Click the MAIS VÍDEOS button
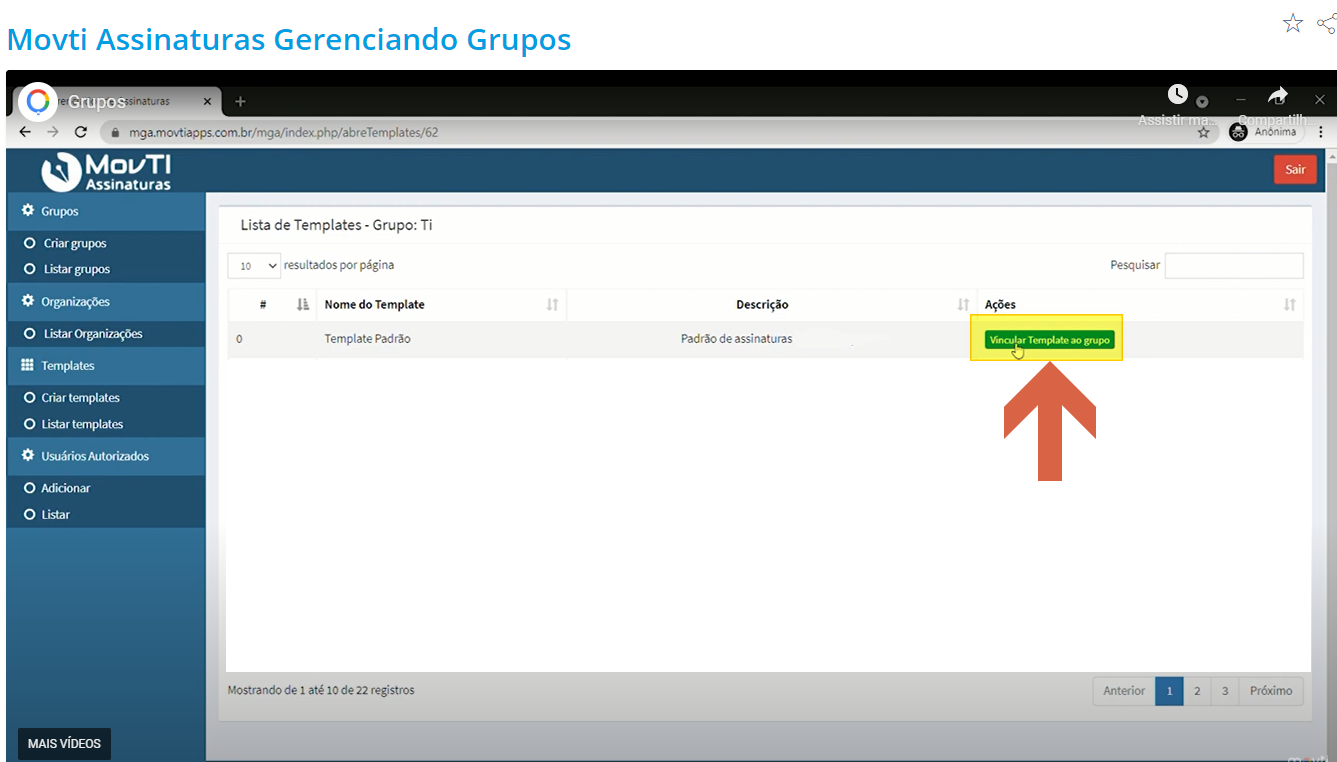Screen dimensions: 1337x762 click(x=64, y=744)
